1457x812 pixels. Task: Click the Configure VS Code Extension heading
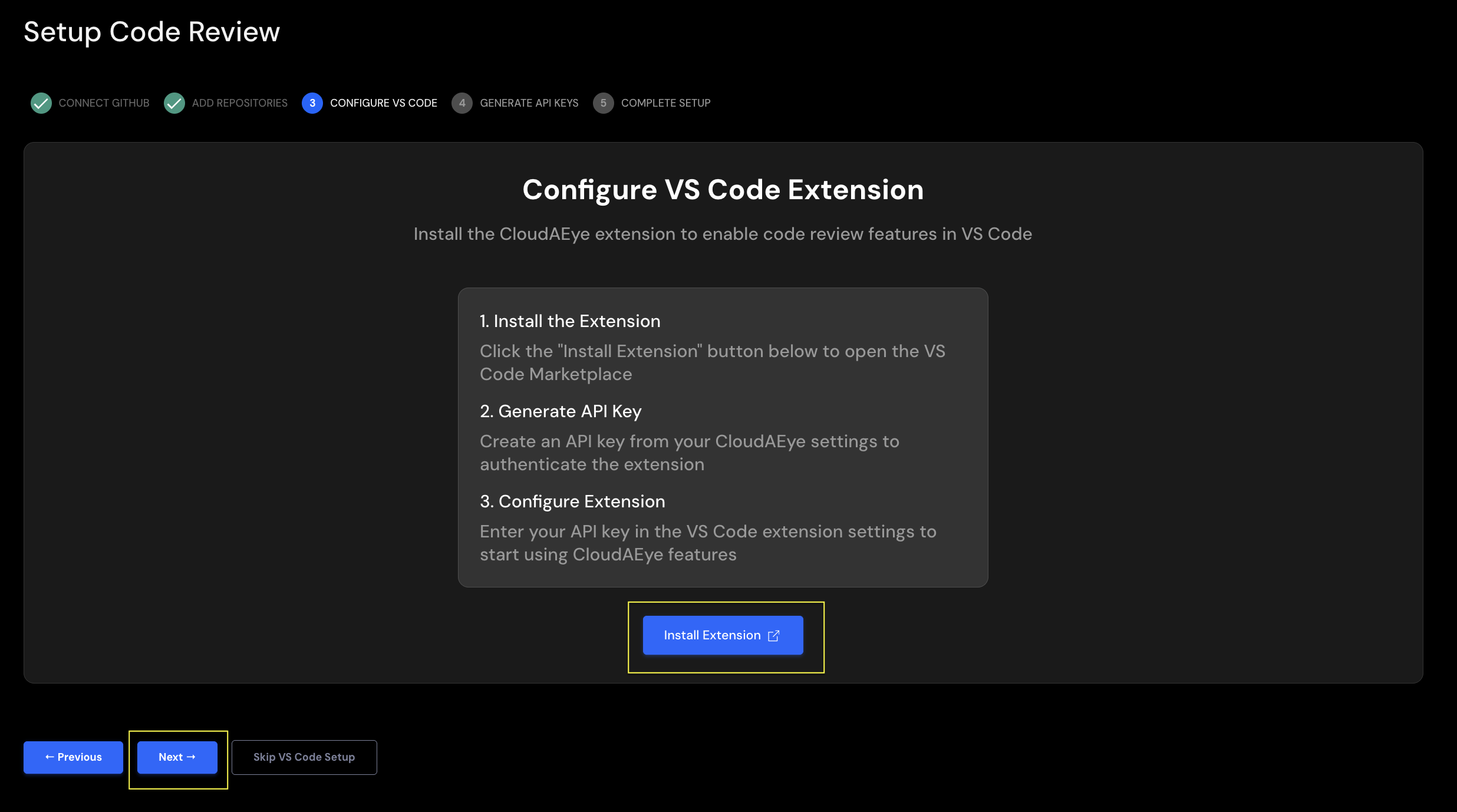pyautogui.click(x=723, y=190)
